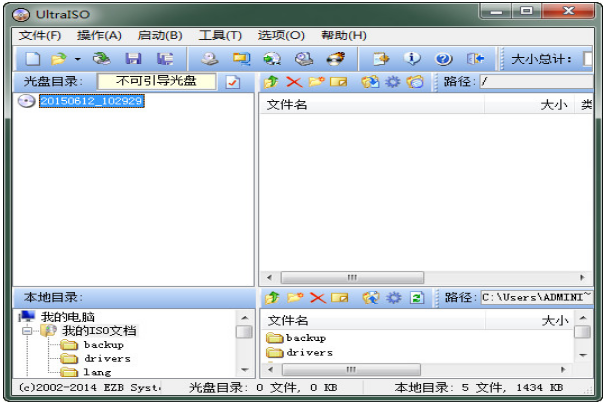Click down arrow of local file list scrollbar

coord(583,355)
